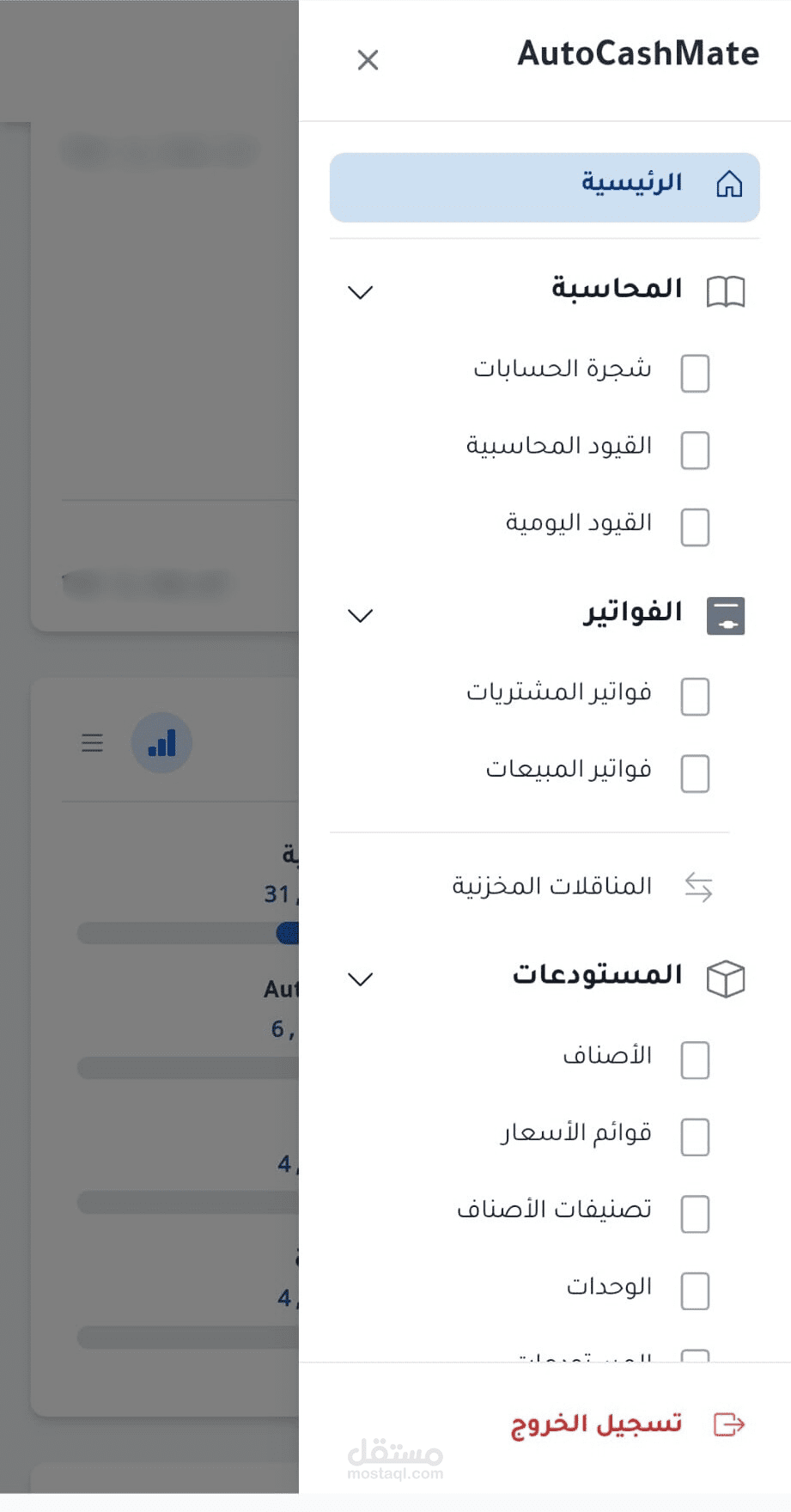Select the الرئيسية home menu item
This screenshot has height=1512, width=791.
click(631, 184)
